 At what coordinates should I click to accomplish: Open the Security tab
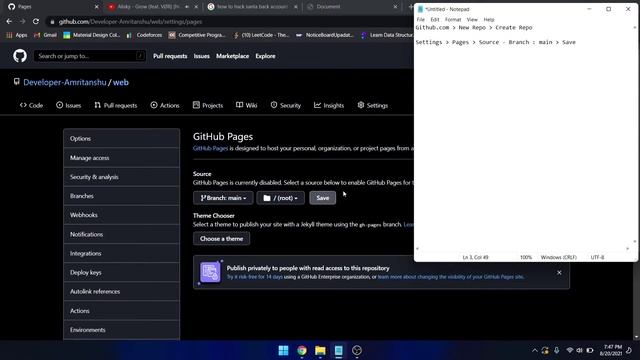click(x=286, y=105)
